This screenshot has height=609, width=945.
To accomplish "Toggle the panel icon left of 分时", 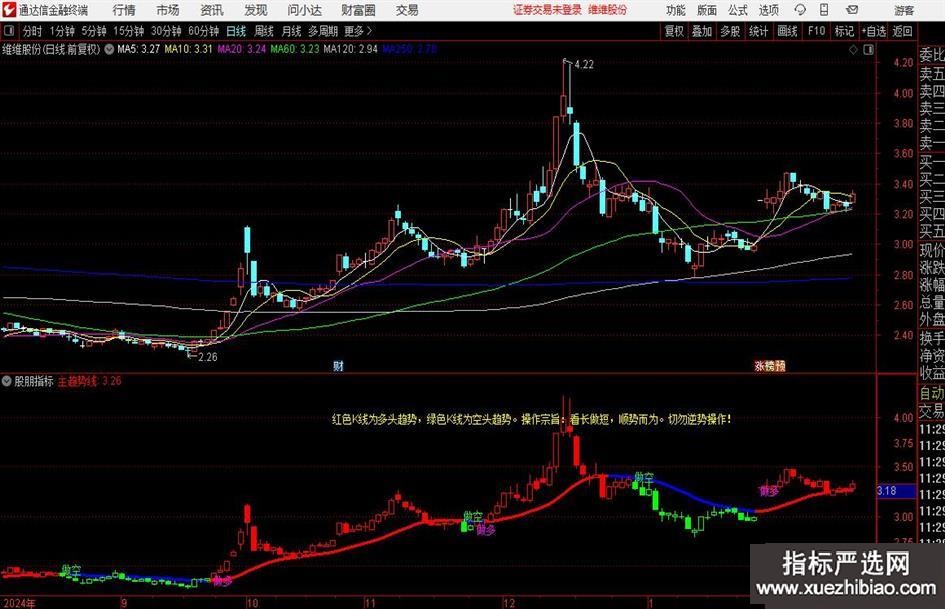I will coord(9,31).
